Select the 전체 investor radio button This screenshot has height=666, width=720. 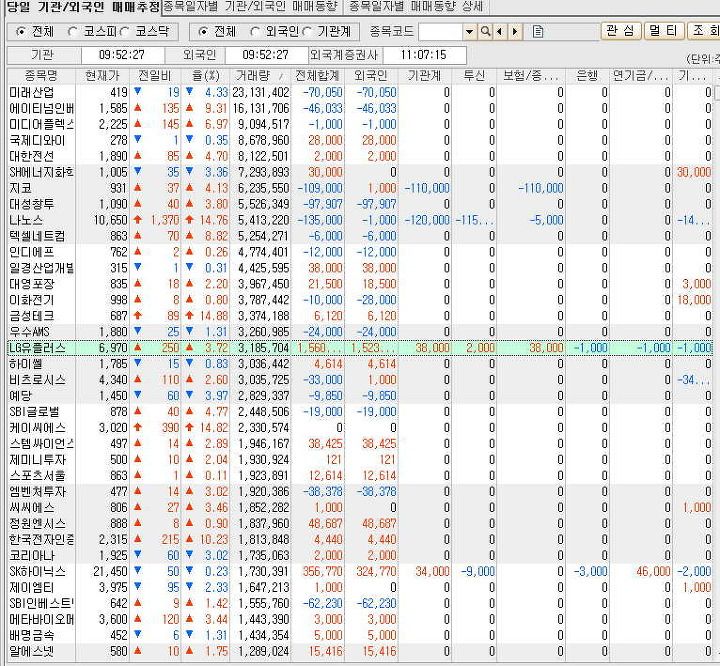tap(203, 32)
